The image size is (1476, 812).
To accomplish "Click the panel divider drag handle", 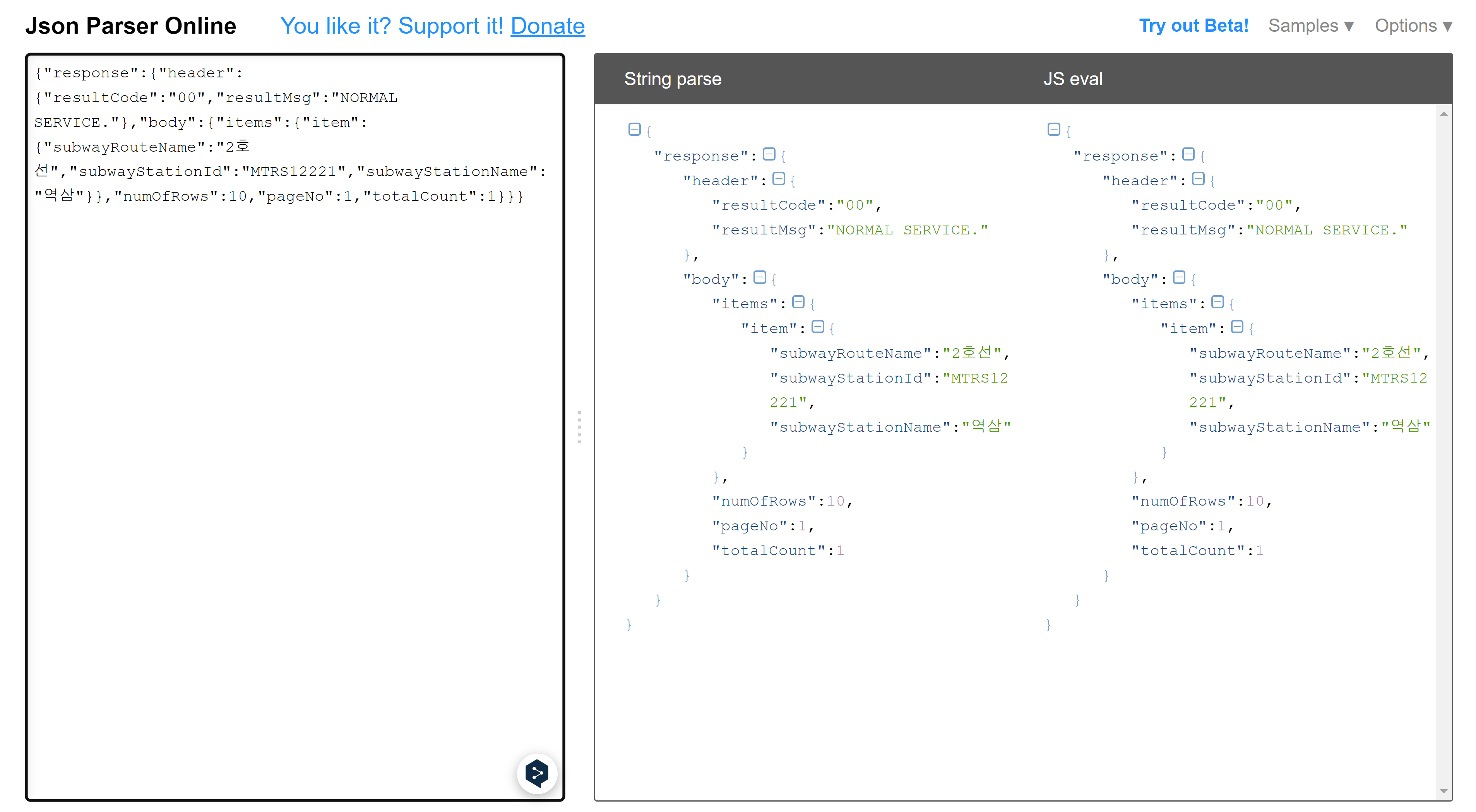I will pyautogui.click(x=579, y=427).
